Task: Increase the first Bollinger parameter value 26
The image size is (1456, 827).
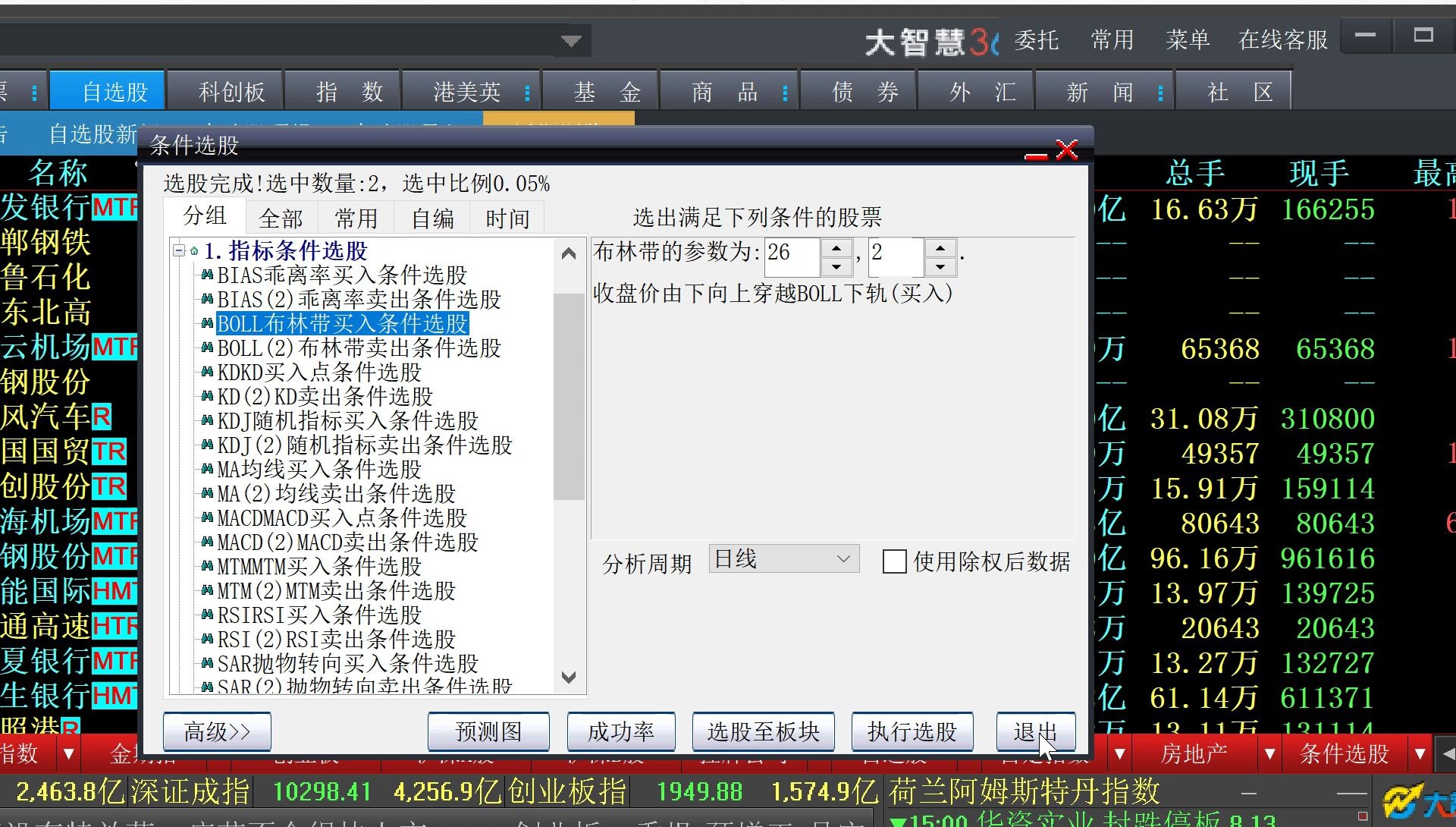Action: 836,248
